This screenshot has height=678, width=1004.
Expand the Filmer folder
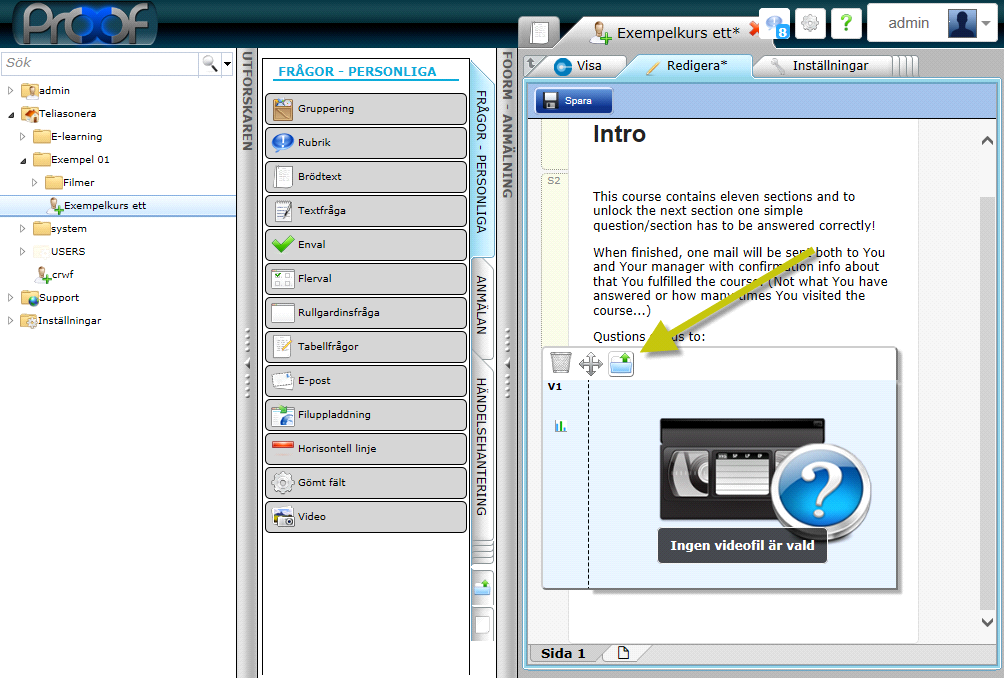pyautogui.click(x=35, y=182)
